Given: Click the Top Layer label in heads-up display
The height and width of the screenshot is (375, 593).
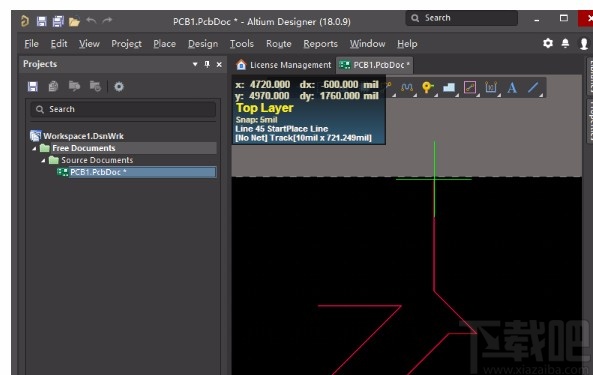Looking at the screenshot, I should click(x=264, y=108).
